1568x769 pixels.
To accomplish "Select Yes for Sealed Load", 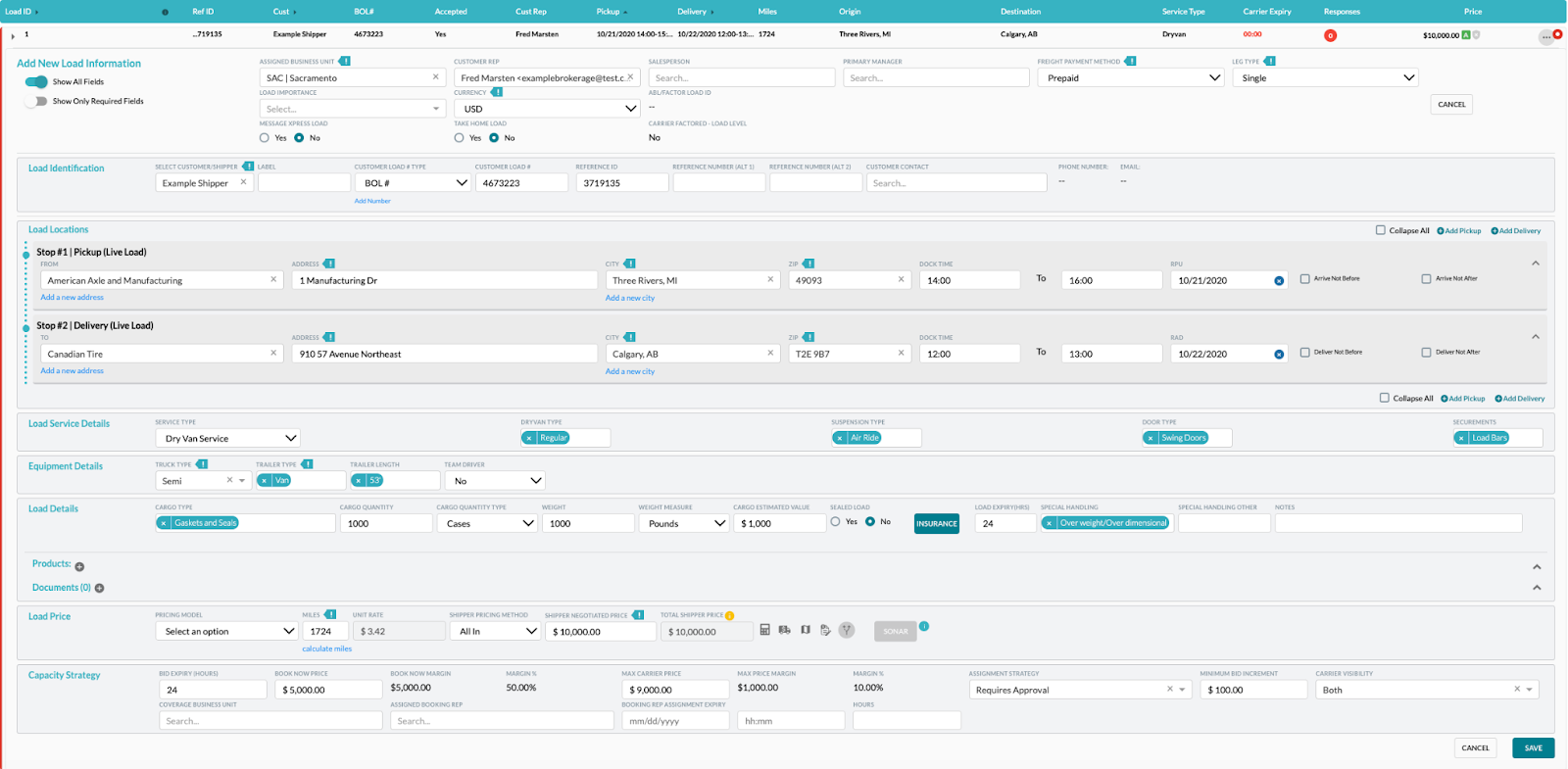I will [835, 522].
